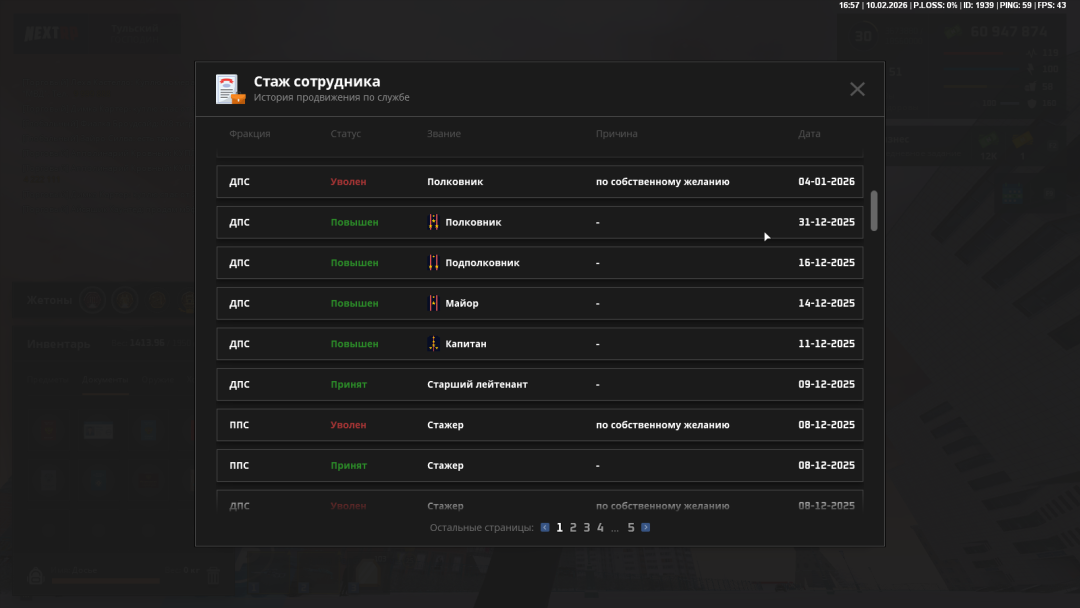Screen dimensions: 1080x608
Task: Jump to last page 5
Action: pos(631,527)
